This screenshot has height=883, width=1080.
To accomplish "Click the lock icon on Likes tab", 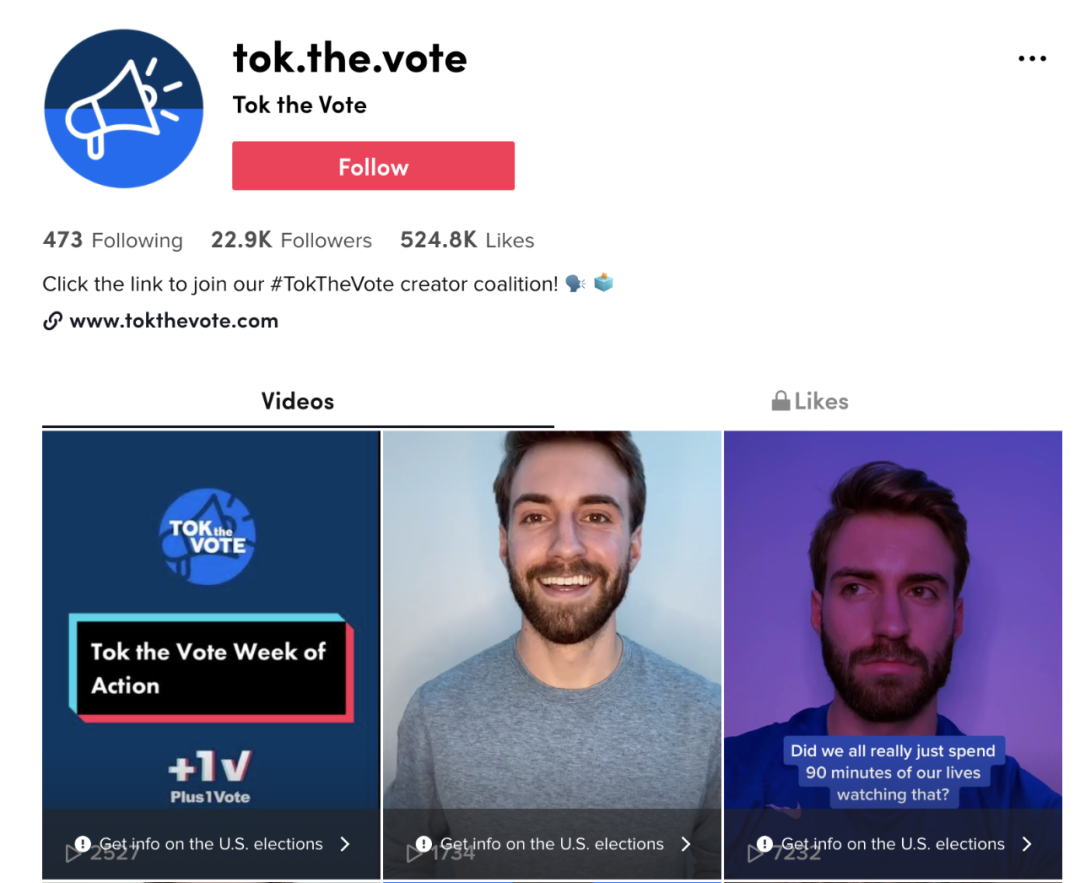I will pos(780,401).
